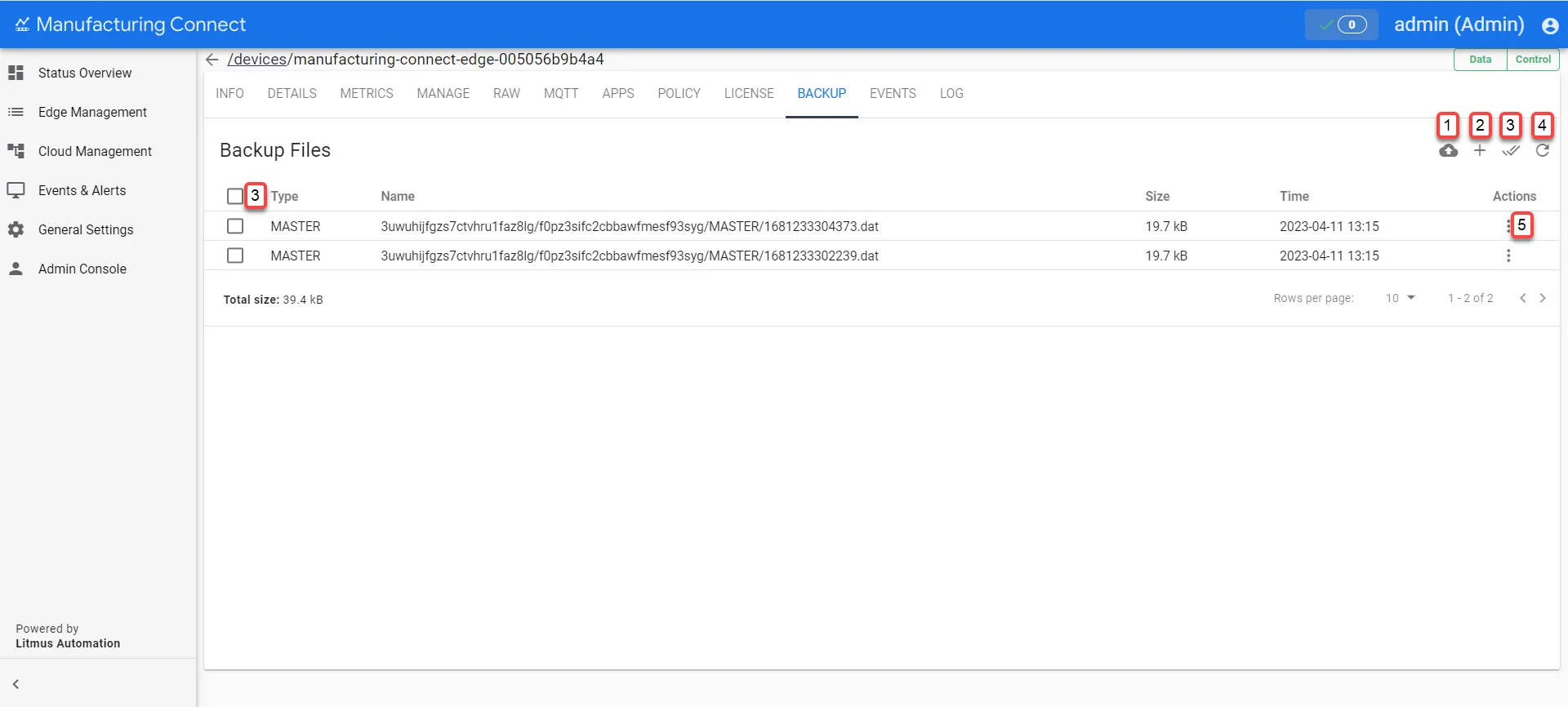Open the rows per page dropdown

[1400, 298]
